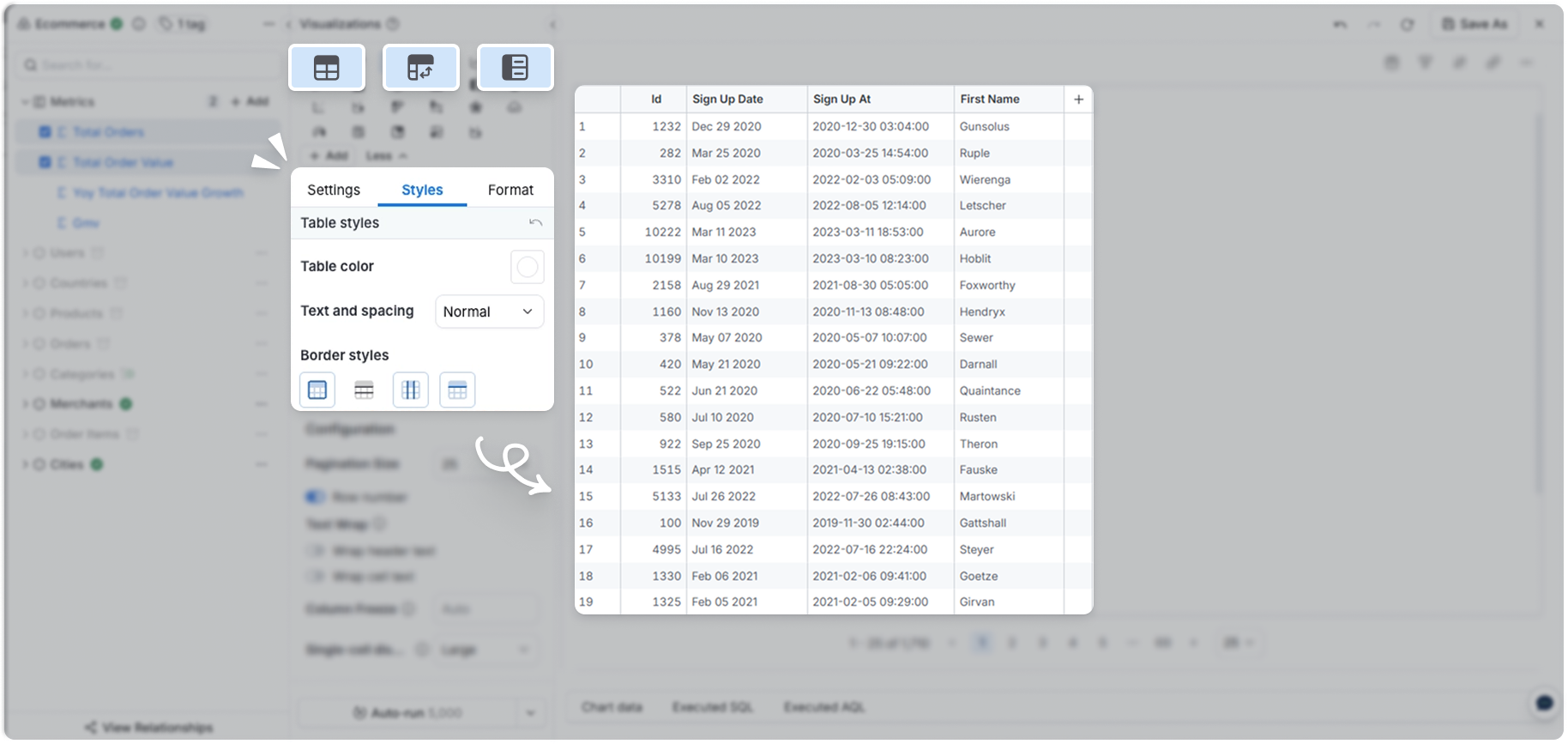Open the Executed AQL tab
1568x744 pixels.
pyautogui.click(x=824, y=707)
